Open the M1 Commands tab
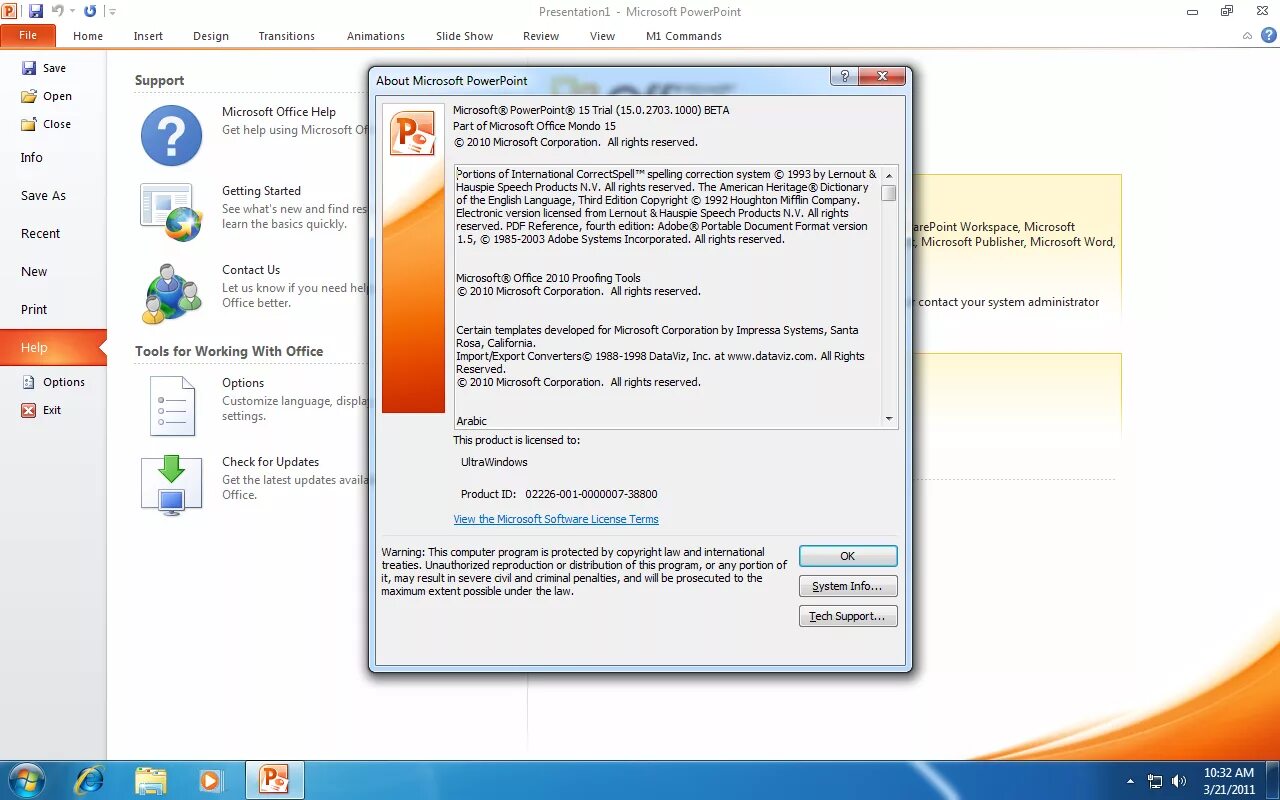The image size is (1280, 800). coord(684,36)
